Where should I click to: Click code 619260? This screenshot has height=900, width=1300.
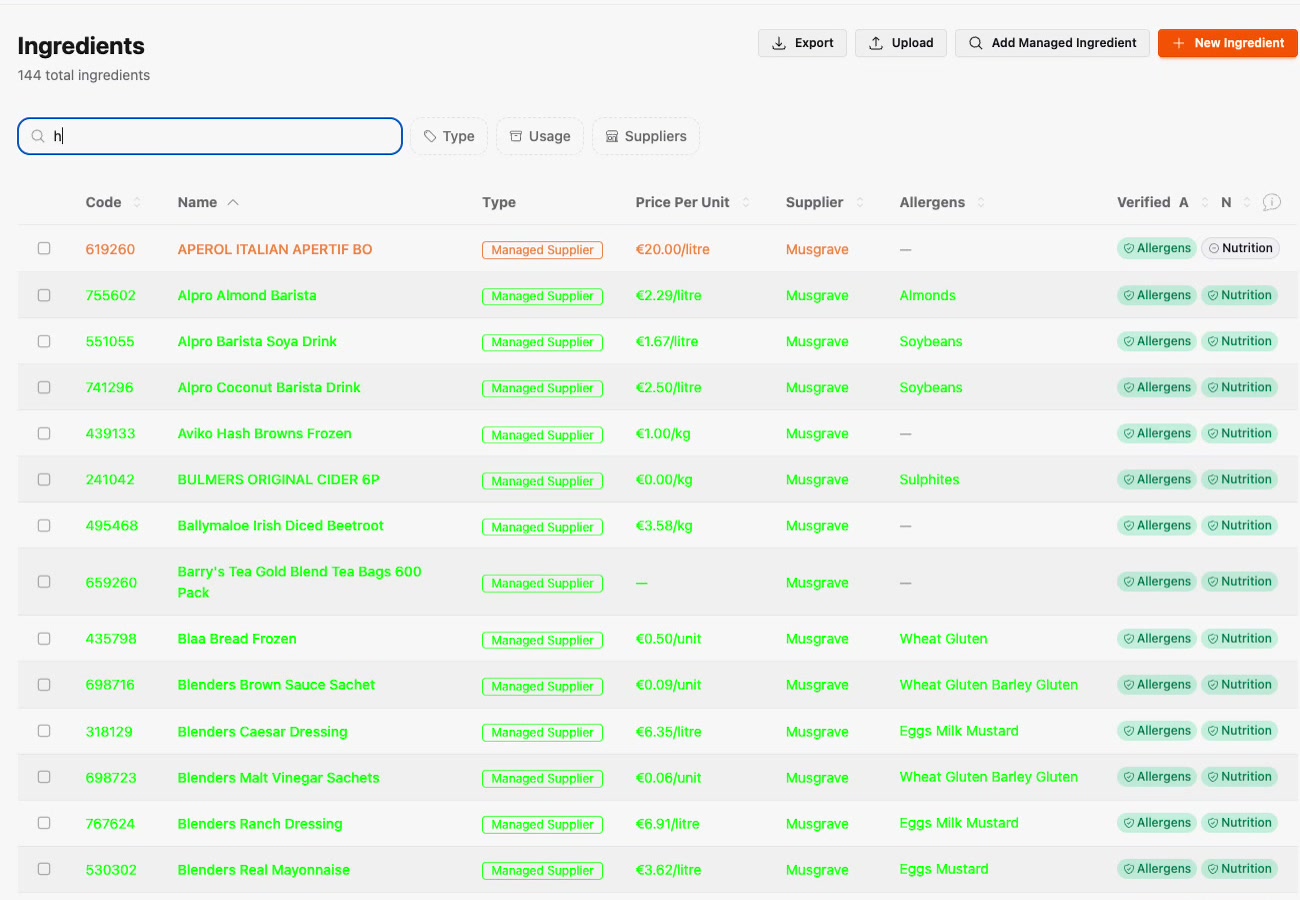(x=110, y=249)
